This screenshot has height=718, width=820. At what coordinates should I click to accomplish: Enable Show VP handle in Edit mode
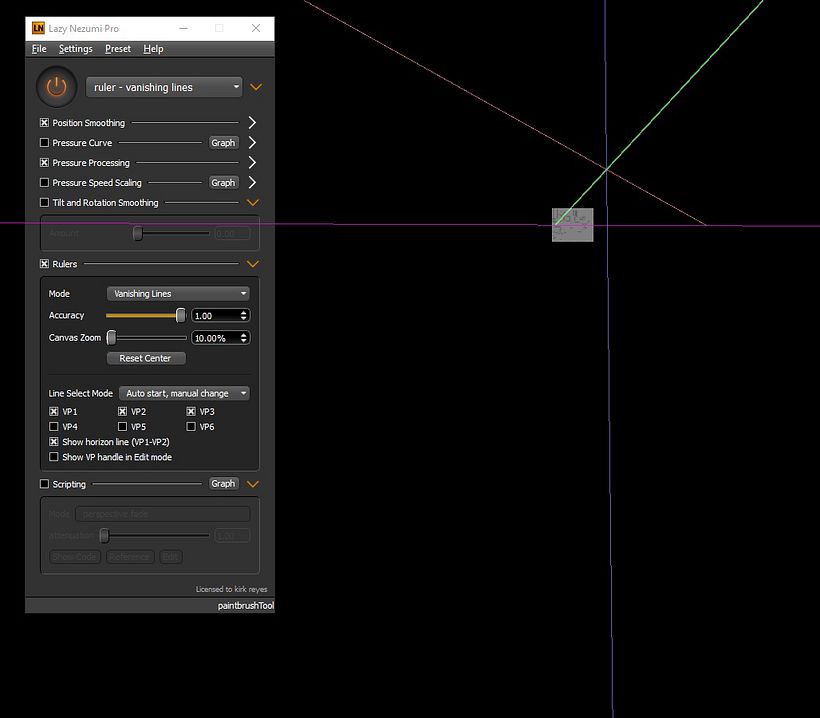[x=53, y=457]
